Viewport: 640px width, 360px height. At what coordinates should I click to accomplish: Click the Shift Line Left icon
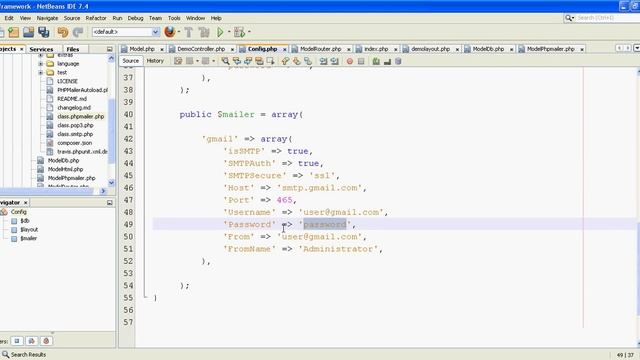[x=323, y=61]
